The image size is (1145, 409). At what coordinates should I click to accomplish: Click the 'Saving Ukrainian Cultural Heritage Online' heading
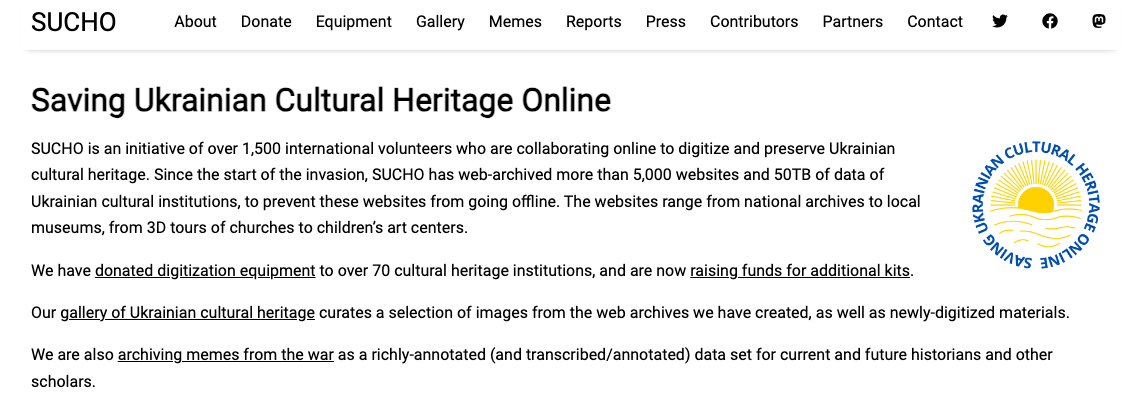coord(321,101)
